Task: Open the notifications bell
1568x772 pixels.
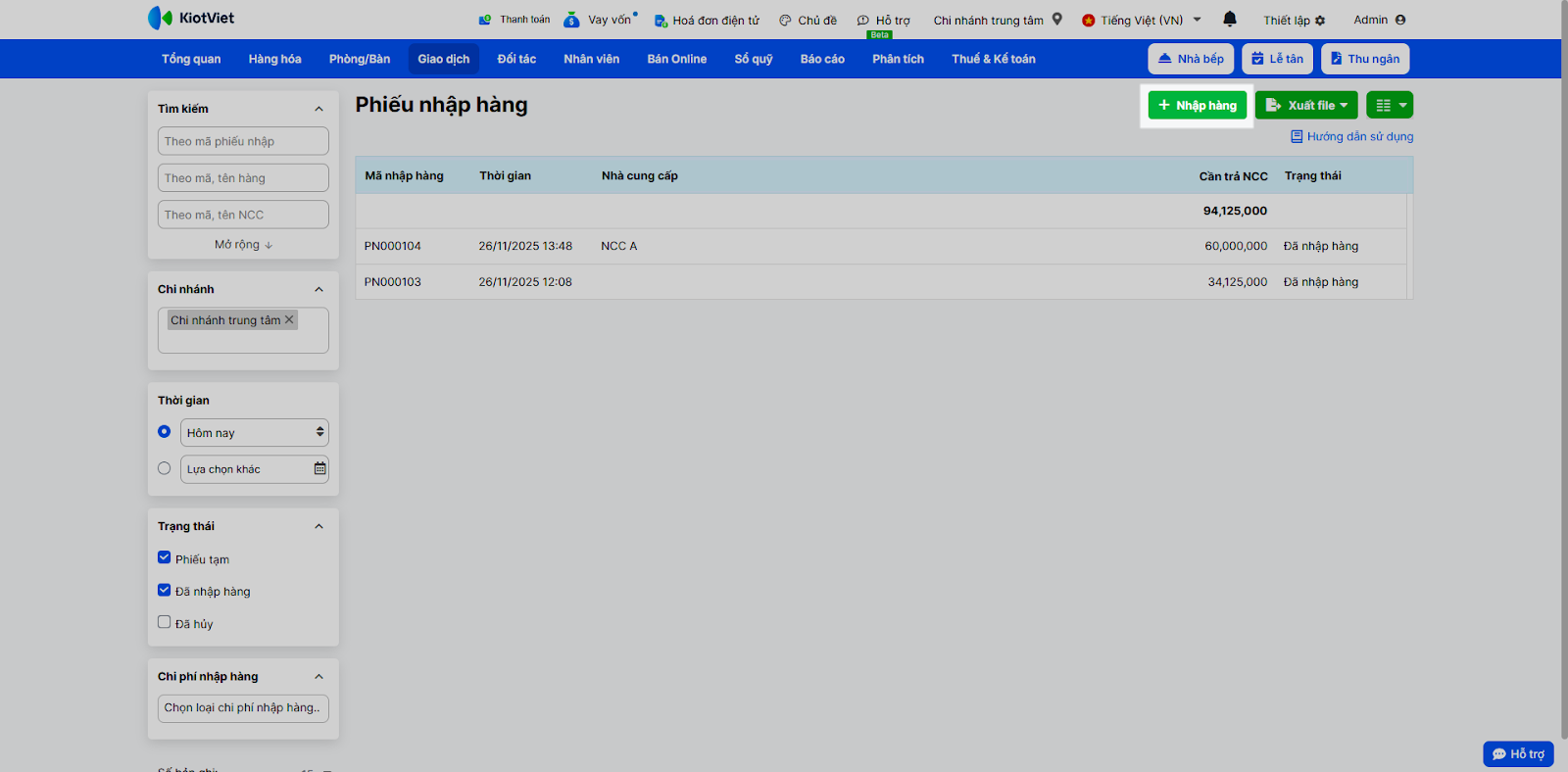Action: coord(1230,19)
